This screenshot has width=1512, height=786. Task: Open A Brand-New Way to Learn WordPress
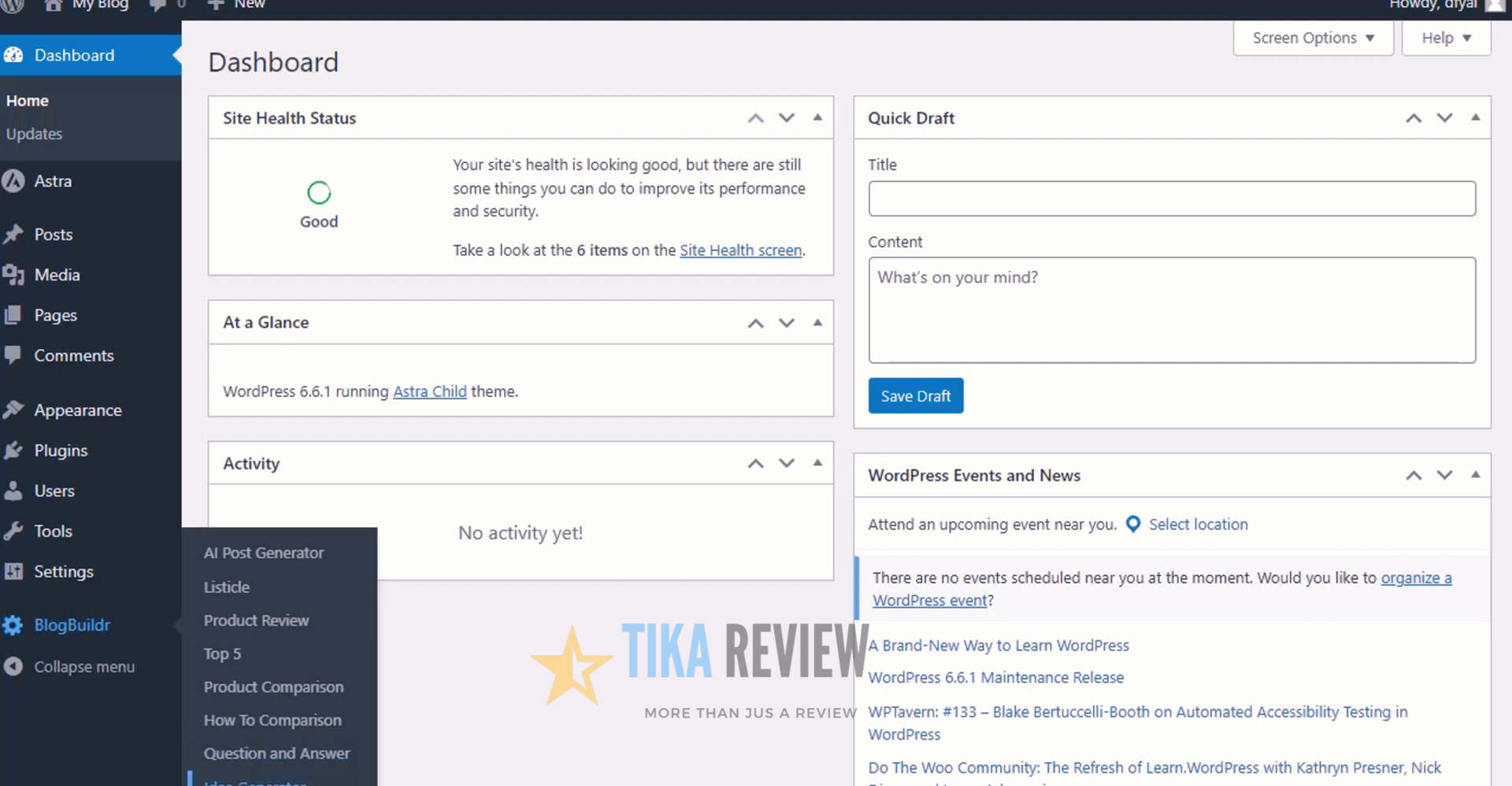coord(999,646)
